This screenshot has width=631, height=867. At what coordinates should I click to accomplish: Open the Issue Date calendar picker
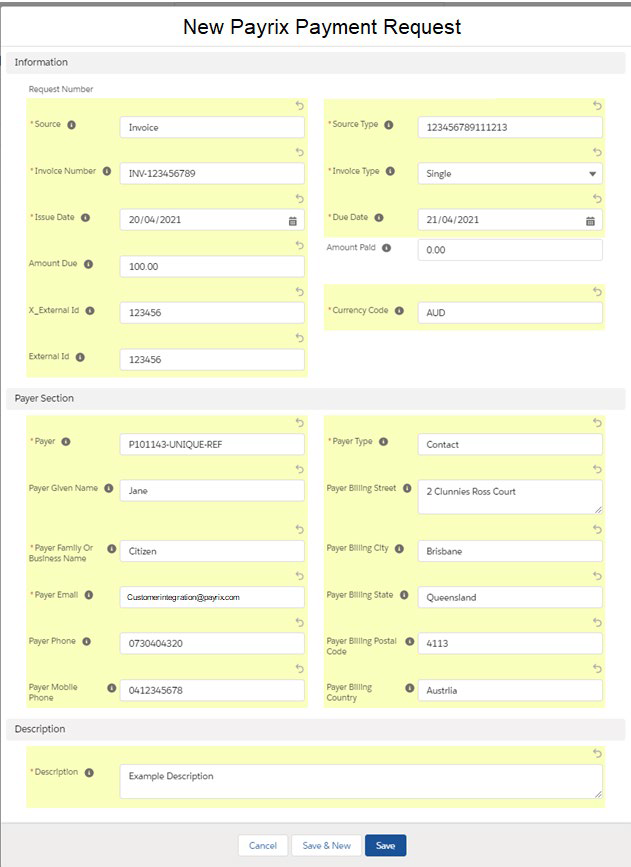pyautogui.click(x=292, y=220)
